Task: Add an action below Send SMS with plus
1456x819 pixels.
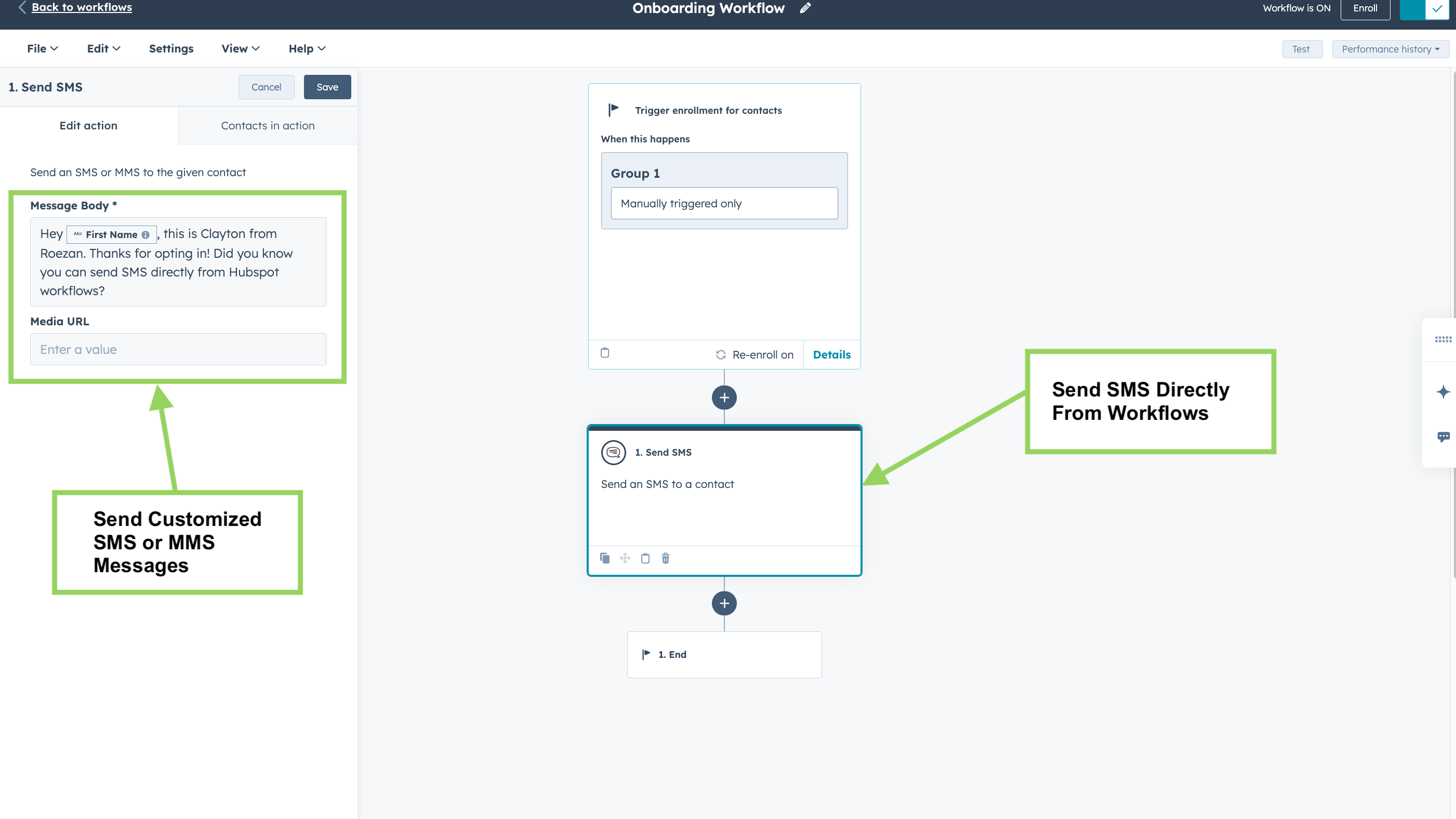Action: (724, 603)
